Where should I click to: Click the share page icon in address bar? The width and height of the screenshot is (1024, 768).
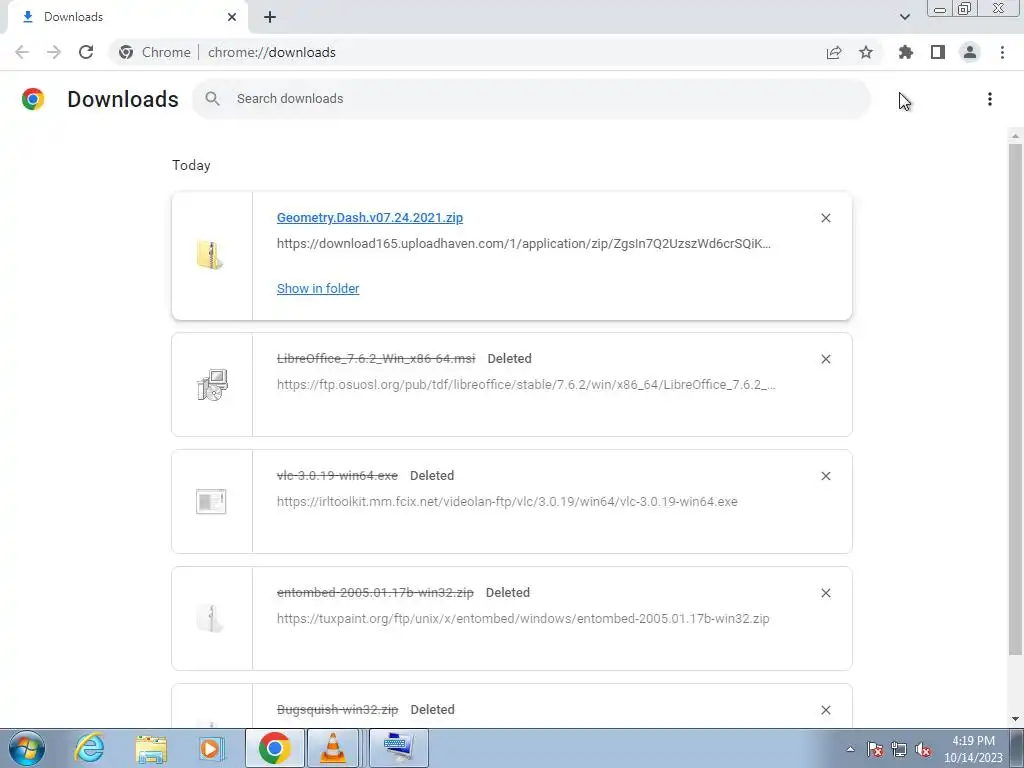tap(834, 52)
